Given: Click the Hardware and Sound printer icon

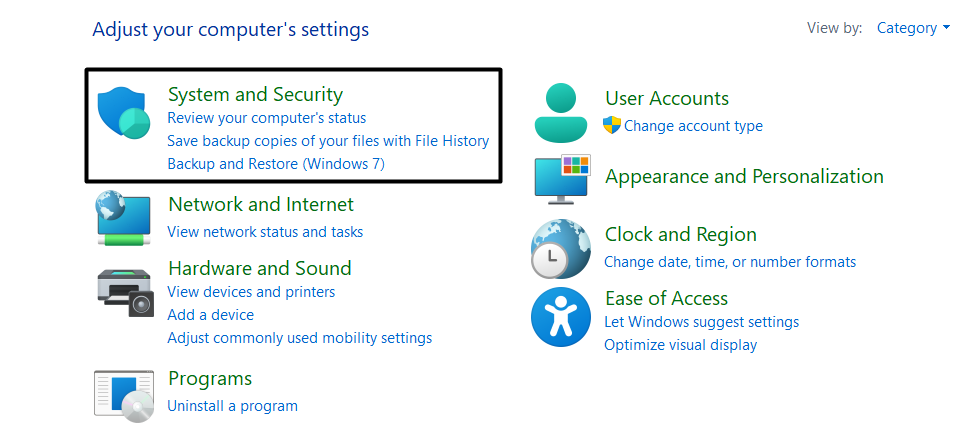Looking at the screenshot, I should point(125,292).
